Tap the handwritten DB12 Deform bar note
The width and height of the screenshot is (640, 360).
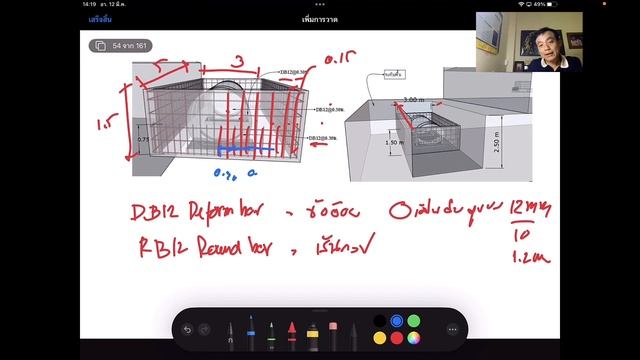197,211
